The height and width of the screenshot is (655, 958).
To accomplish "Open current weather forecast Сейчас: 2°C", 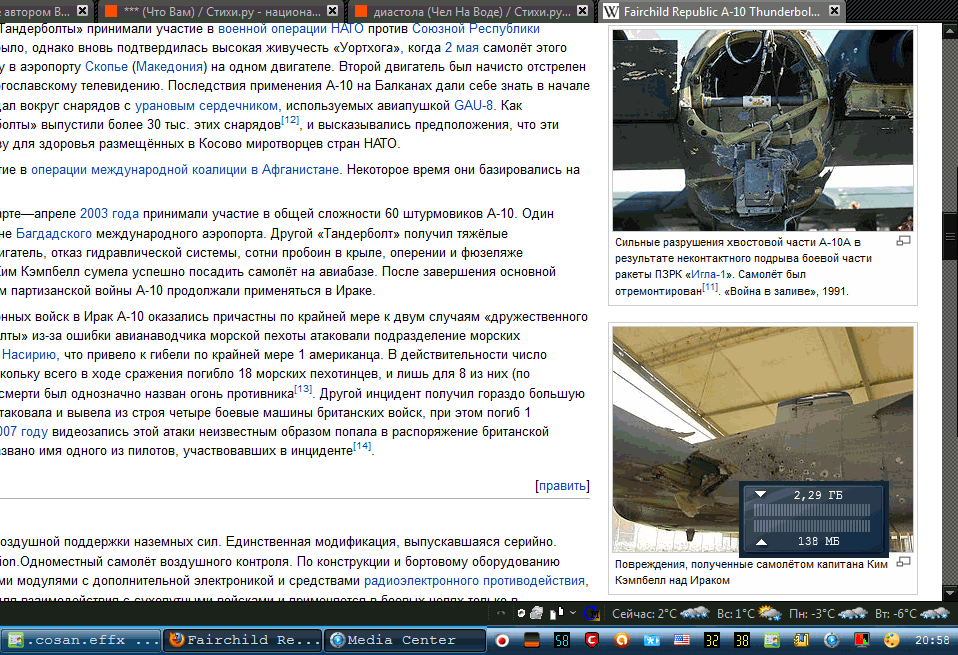I will click(644, 612).
